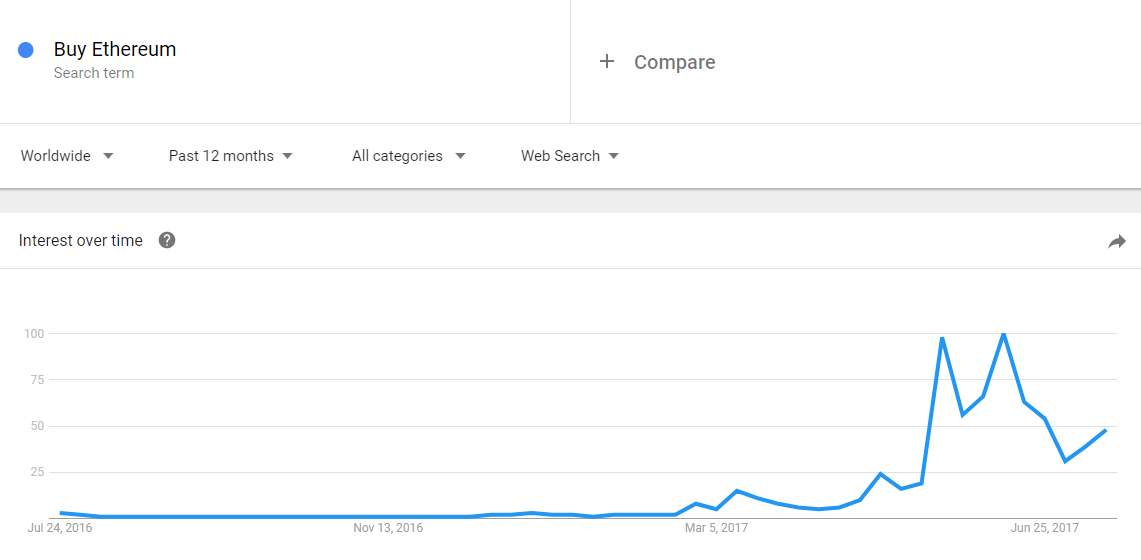The height and width of the screenshot is (560, 1141).
Task: Open the Web Search type dropdown
Action: (570, 156)
